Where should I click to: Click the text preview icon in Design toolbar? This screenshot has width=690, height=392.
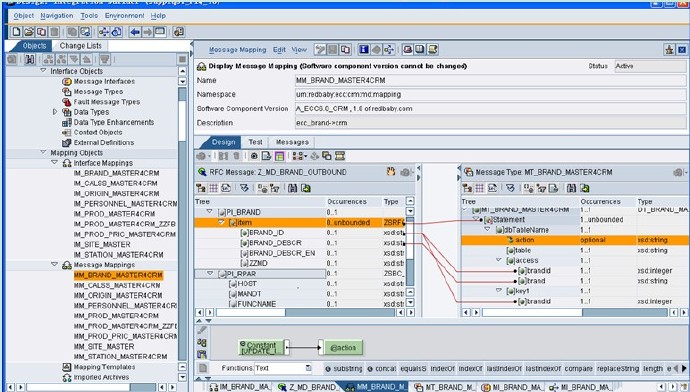pos(266,156)
